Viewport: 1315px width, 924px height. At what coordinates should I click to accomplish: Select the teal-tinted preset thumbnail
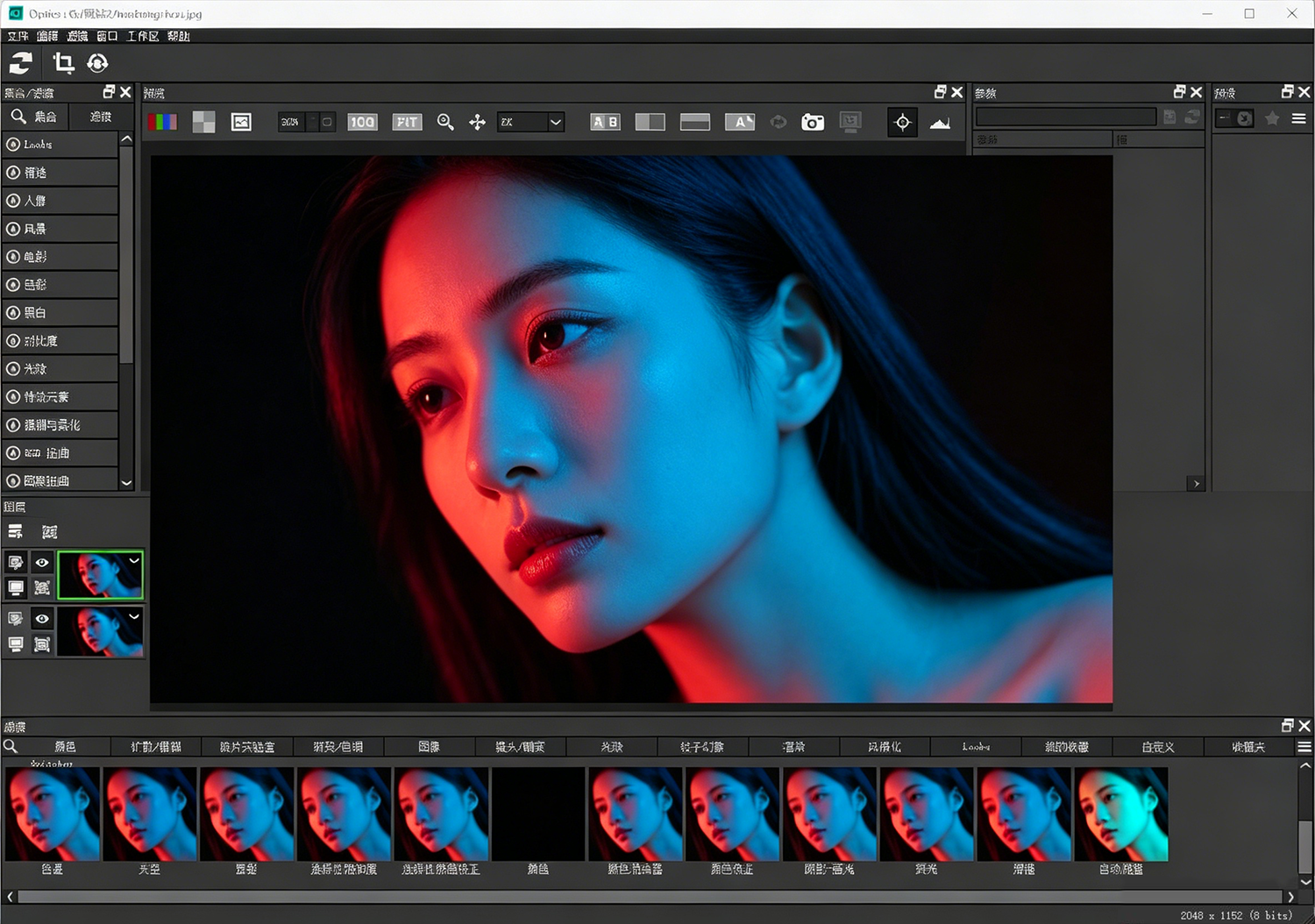(x=1121, y=814)
